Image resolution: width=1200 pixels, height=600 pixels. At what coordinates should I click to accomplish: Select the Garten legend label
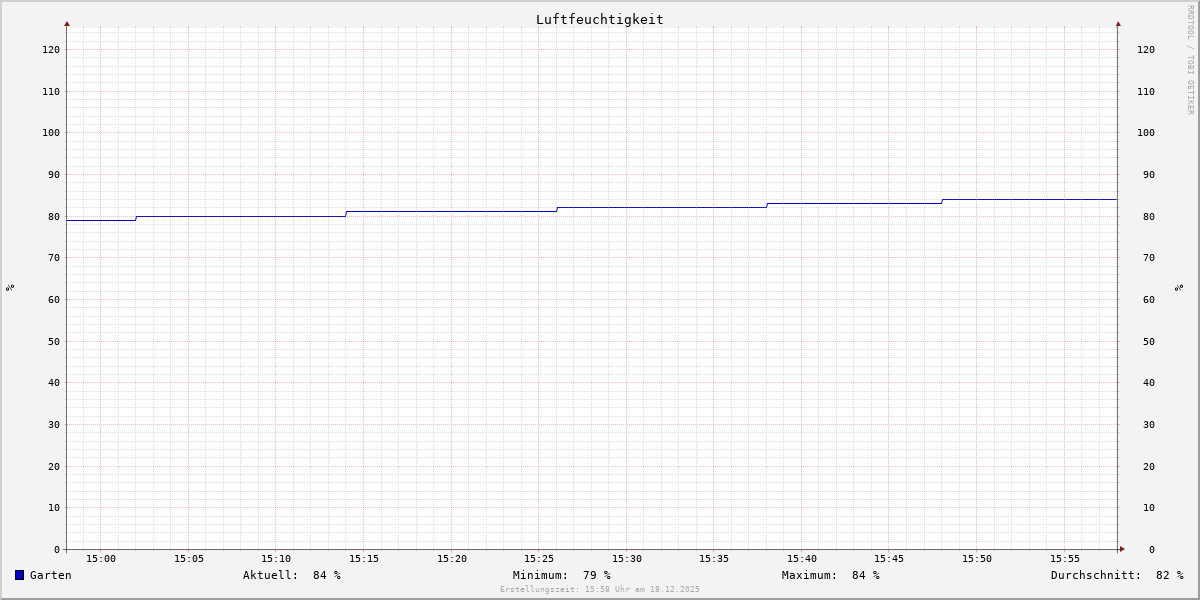click(51, 575)
